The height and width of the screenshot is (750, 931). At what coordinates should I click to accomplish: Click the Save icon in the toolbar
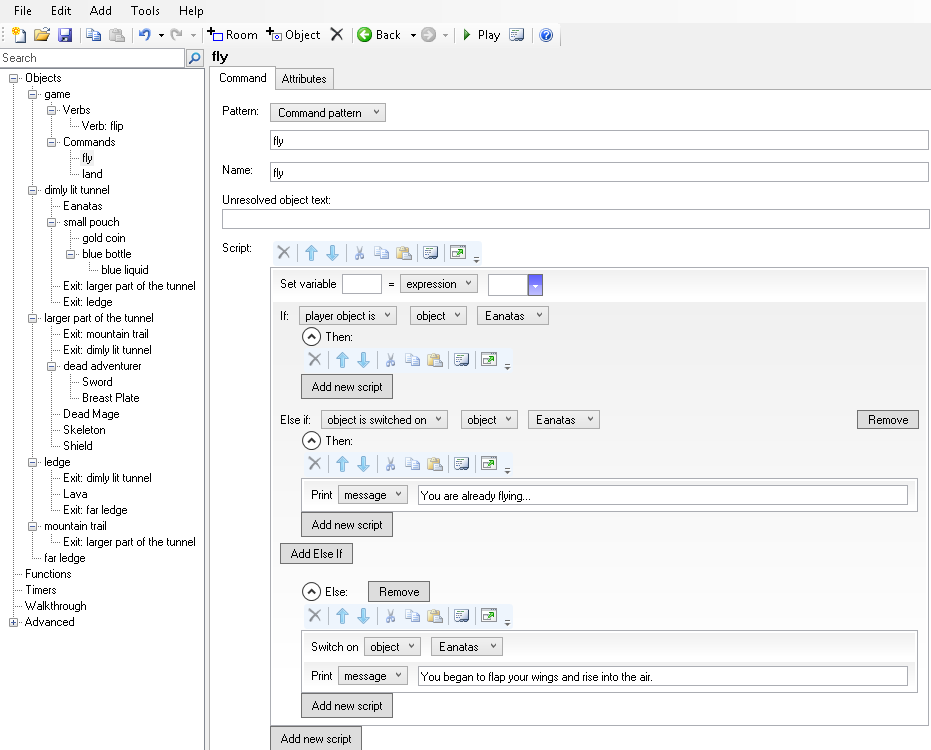click(x=65, y=35)
